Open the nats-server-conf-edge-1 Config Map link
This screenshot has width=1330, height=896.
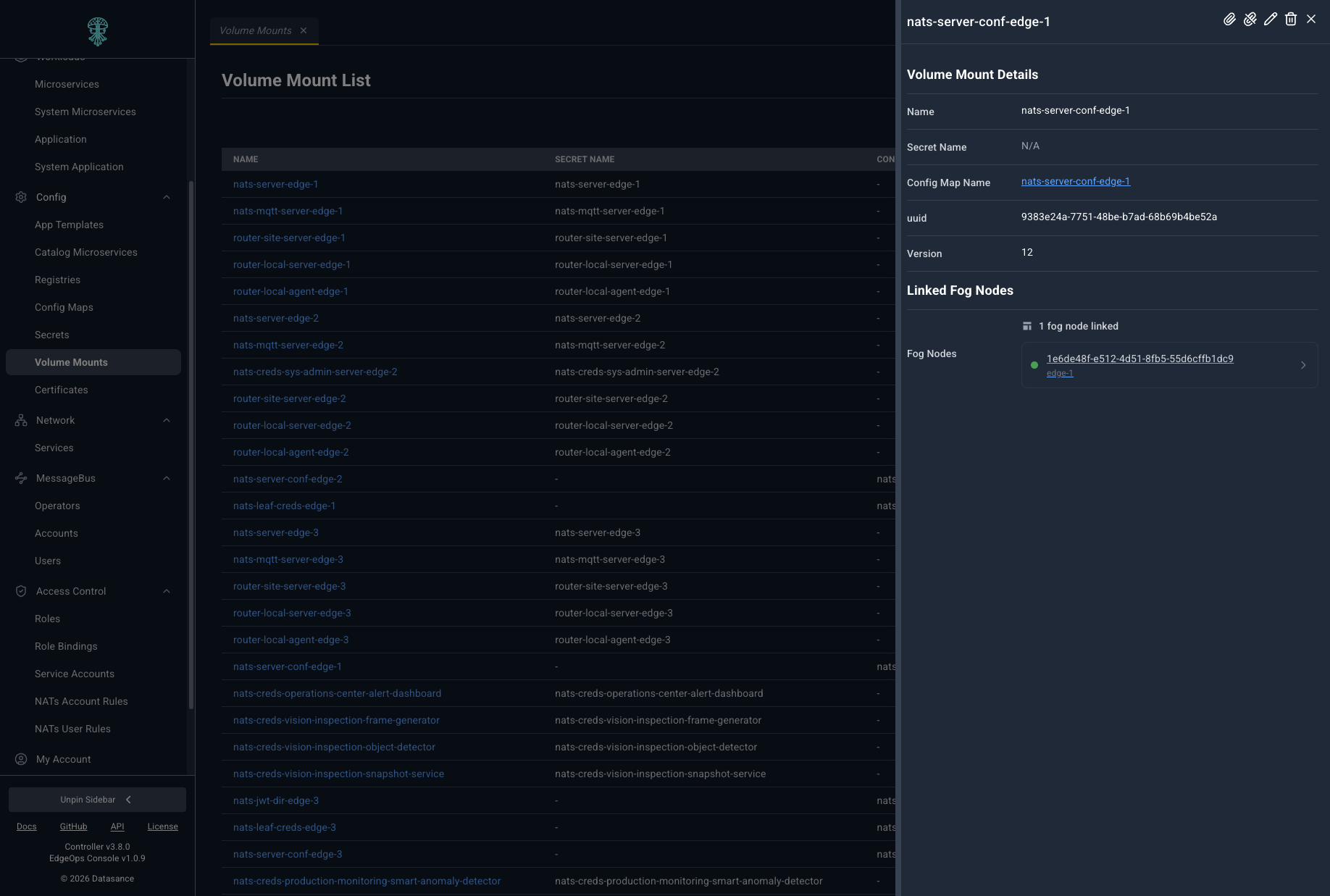[x=1076, y=181]
